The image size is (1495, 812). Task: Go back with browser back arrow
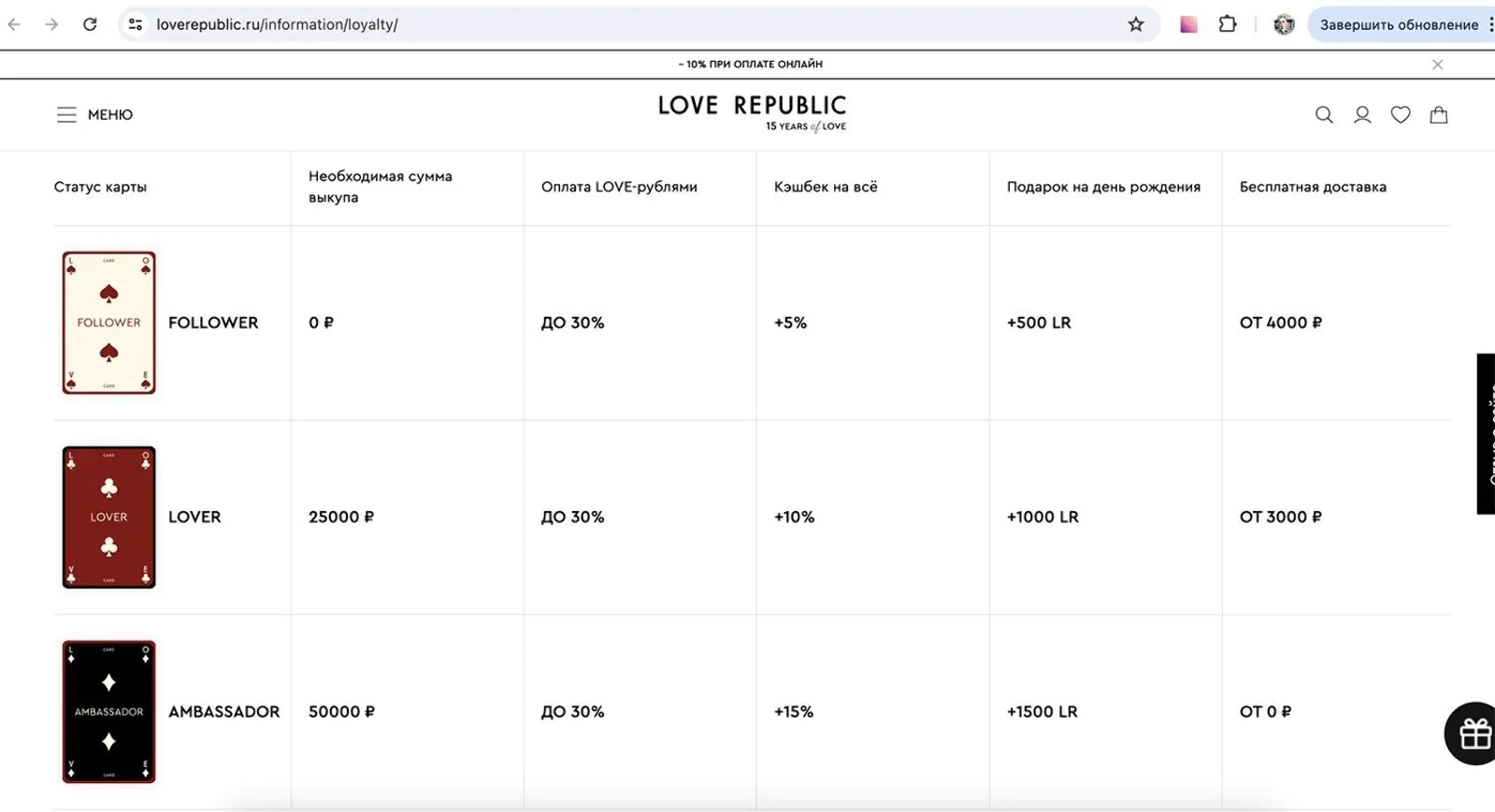pyautogui.click(x=14, y=24)
